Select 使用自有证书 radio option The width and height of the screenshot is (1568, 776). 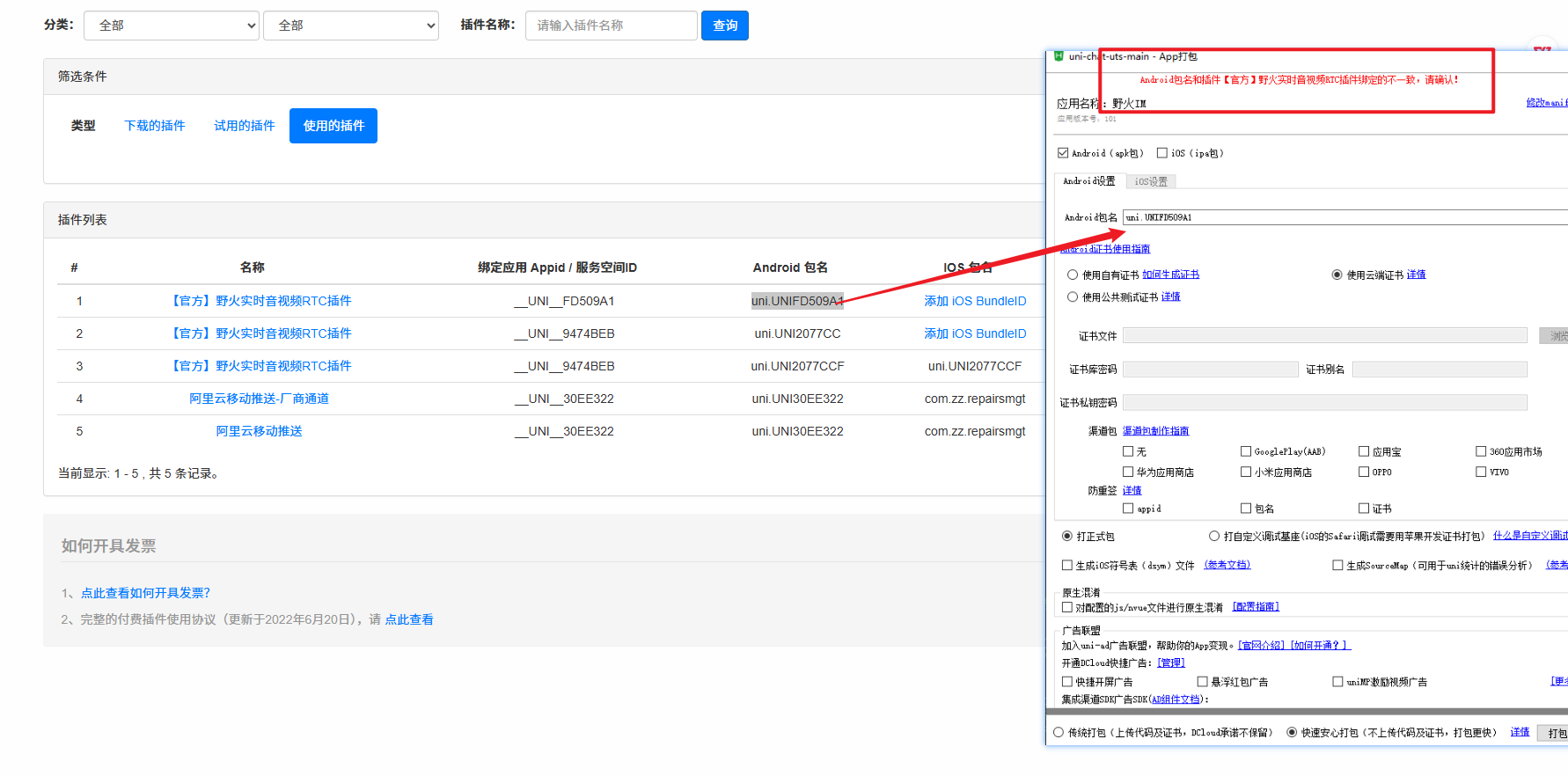tap(1073, 275)
